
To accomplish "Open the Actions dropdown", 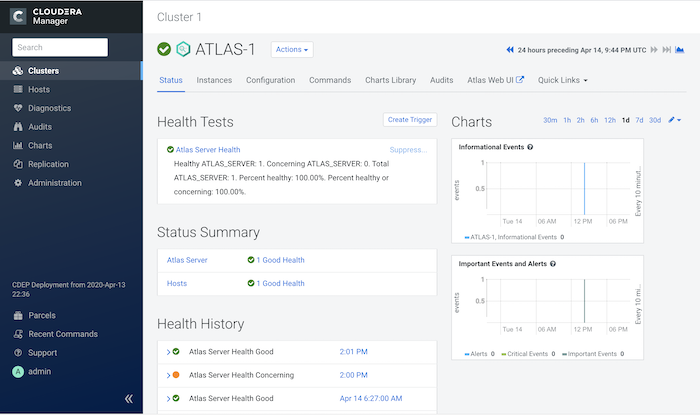I will [x=292, y=49].
